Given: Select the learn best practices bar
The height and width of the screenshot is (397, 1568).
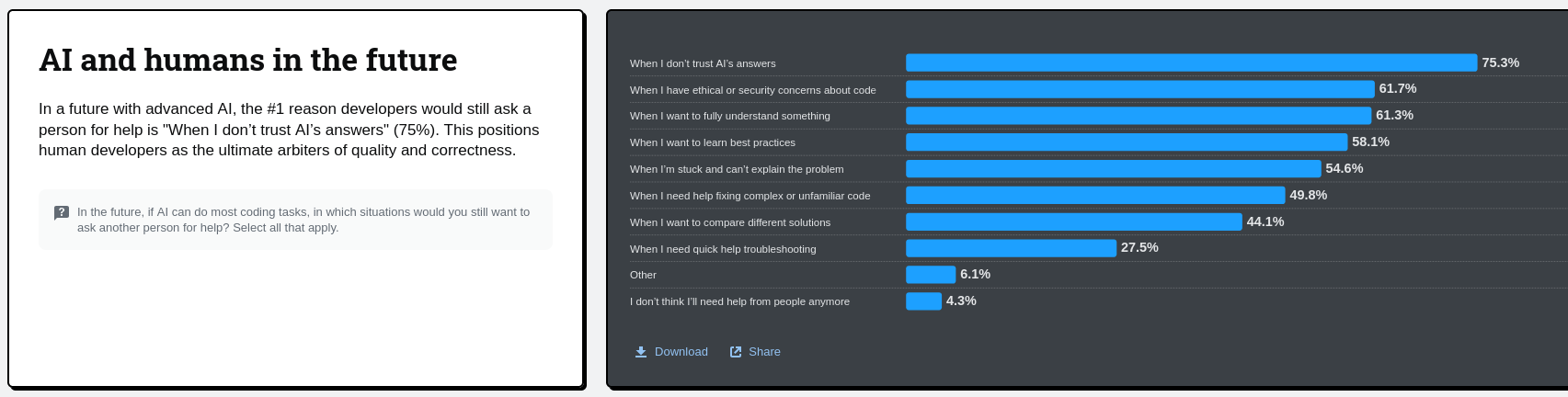Looking at the screenshot, I should point(1126,142).
